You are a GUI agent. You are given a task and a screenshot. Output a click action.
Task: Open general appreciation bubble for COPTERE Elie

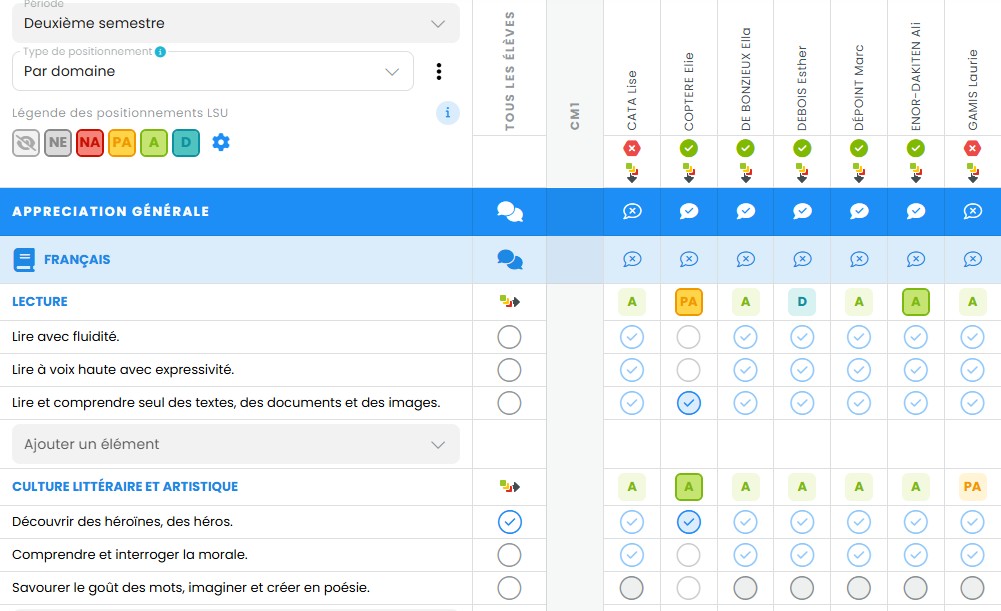coord(689,212)
